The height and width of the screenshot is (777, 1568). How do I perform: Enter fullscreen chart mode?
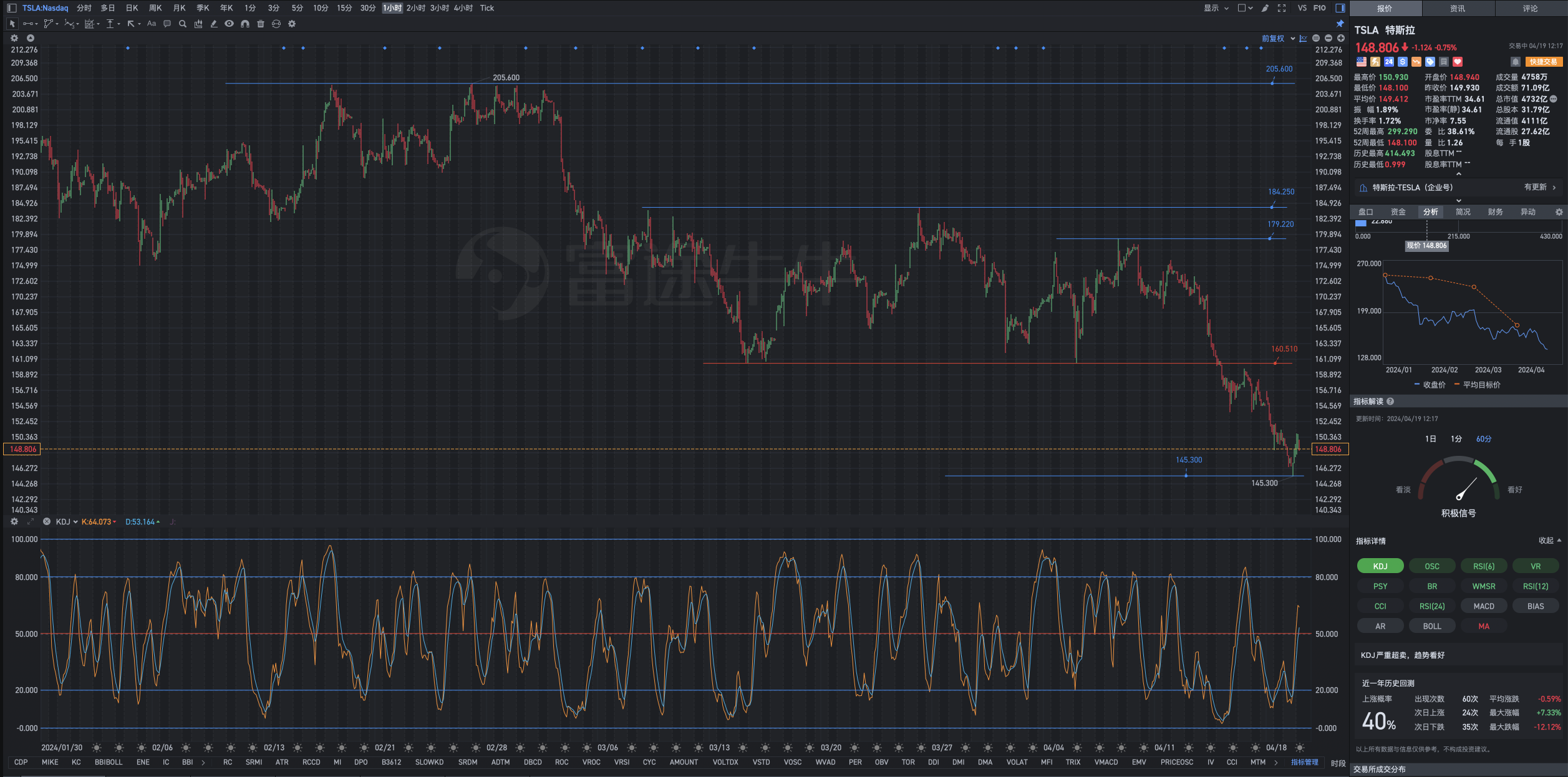coord(1282,8)
